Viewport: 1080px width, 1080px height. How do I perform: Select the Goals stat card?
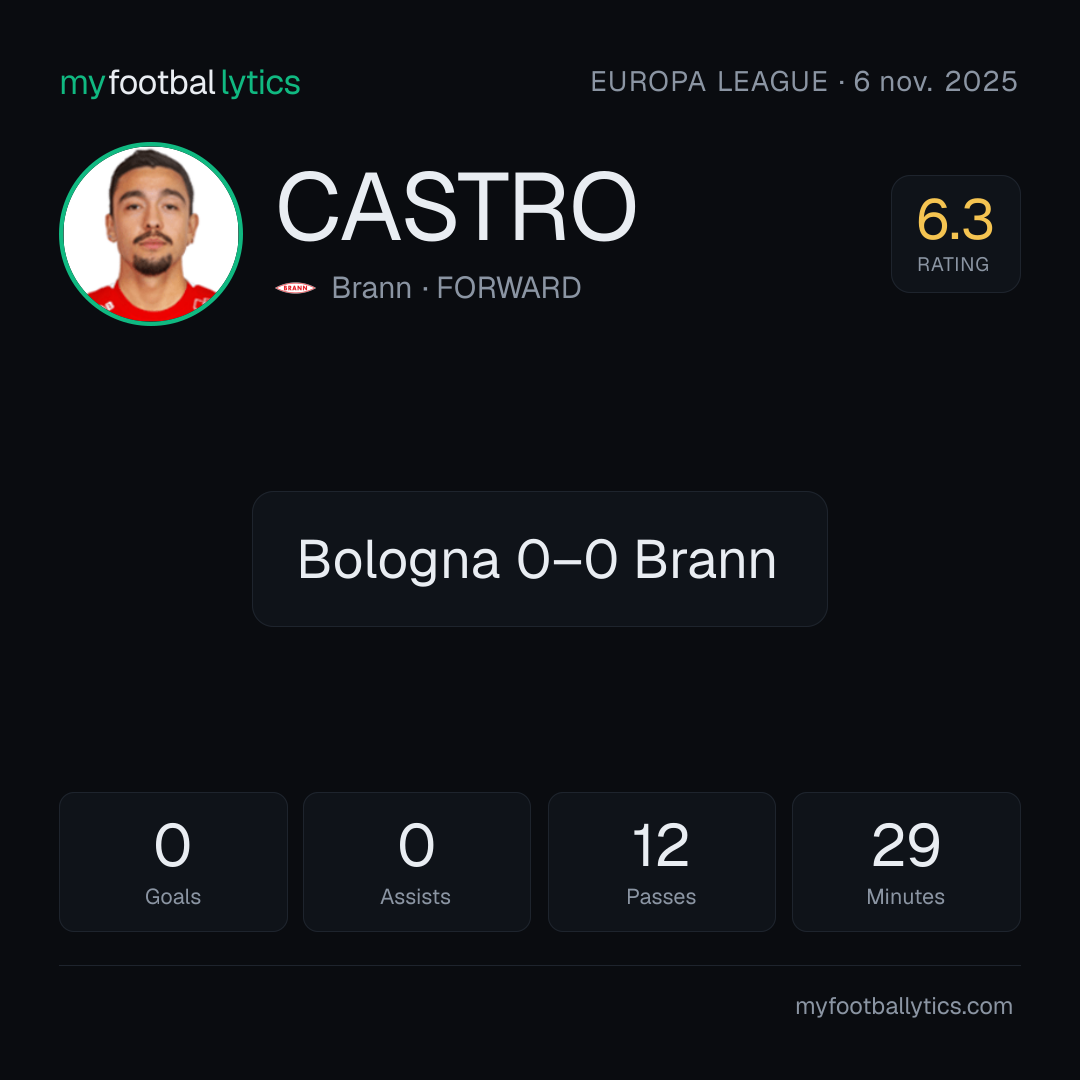(x=173, y=862)
